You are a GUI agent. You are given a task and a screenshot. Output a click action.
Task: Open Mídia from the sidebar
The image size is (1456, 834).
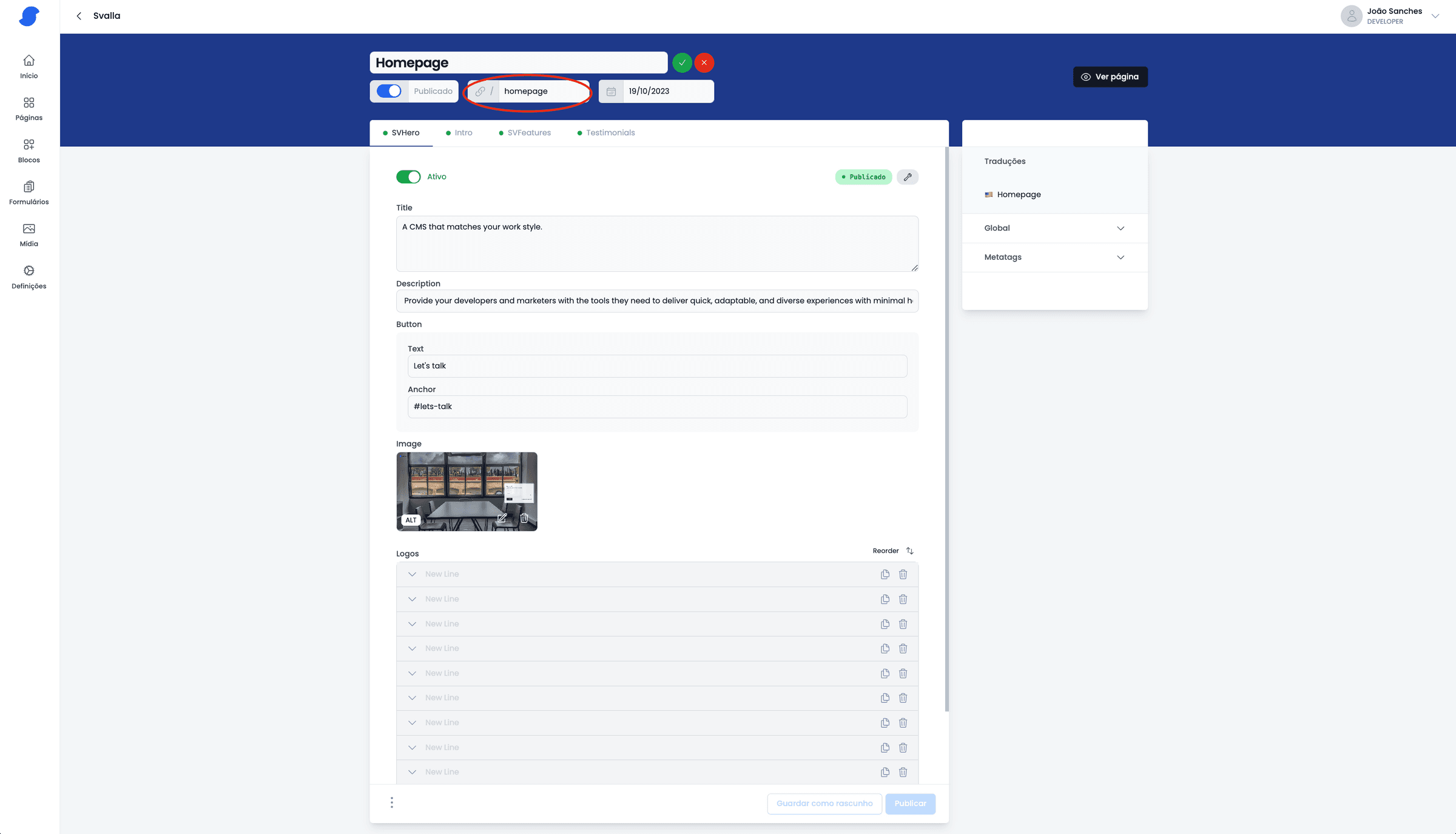tap(29, 235)
